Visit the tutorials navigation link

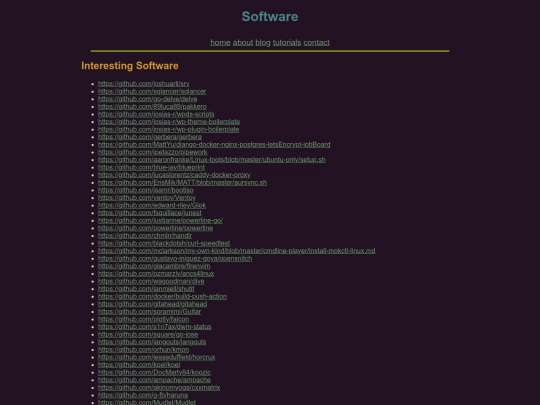(287, 42)
